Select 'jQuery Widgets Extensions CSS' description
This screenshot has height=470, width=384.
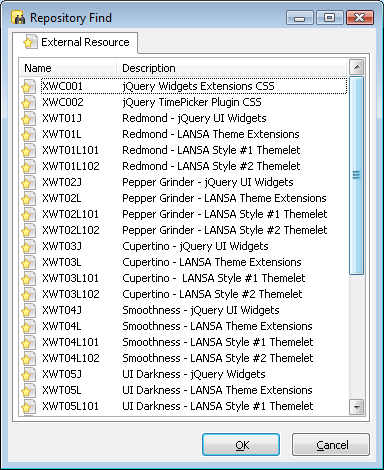198,86
